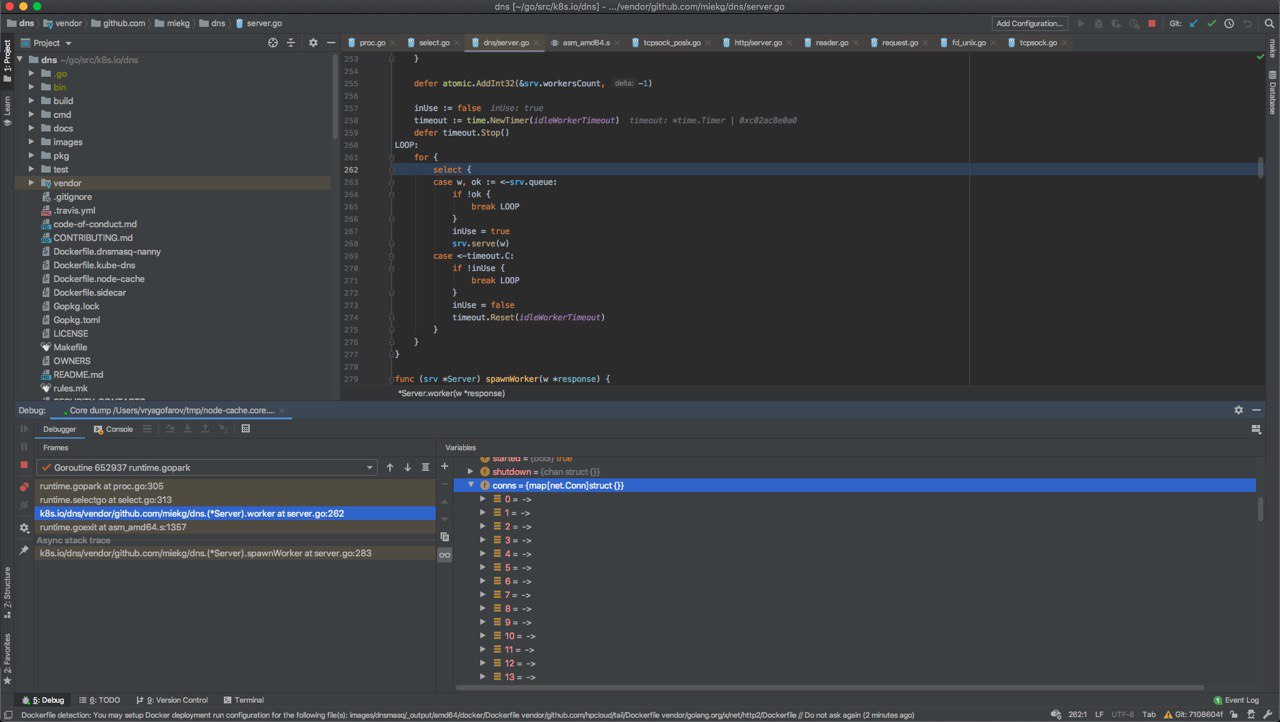Collapse the conns map variable
The image size is (1280, 722).
(x=470, y=485)
